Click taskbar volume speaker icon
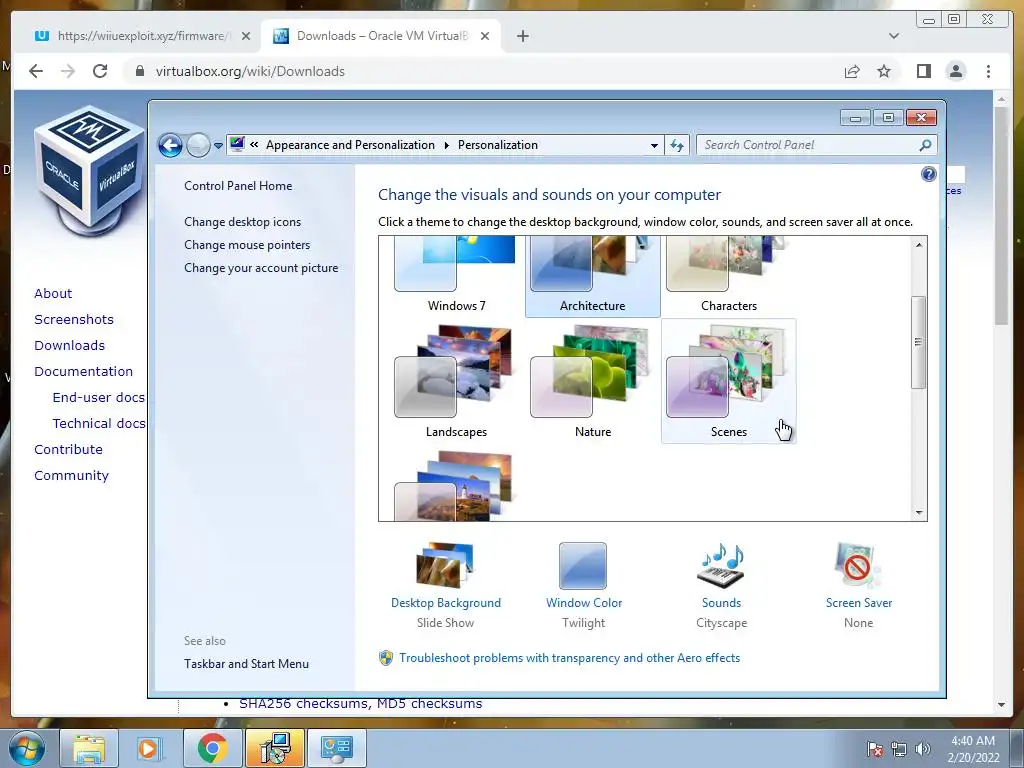1024x768 pixels. click(x=923, y=749)
